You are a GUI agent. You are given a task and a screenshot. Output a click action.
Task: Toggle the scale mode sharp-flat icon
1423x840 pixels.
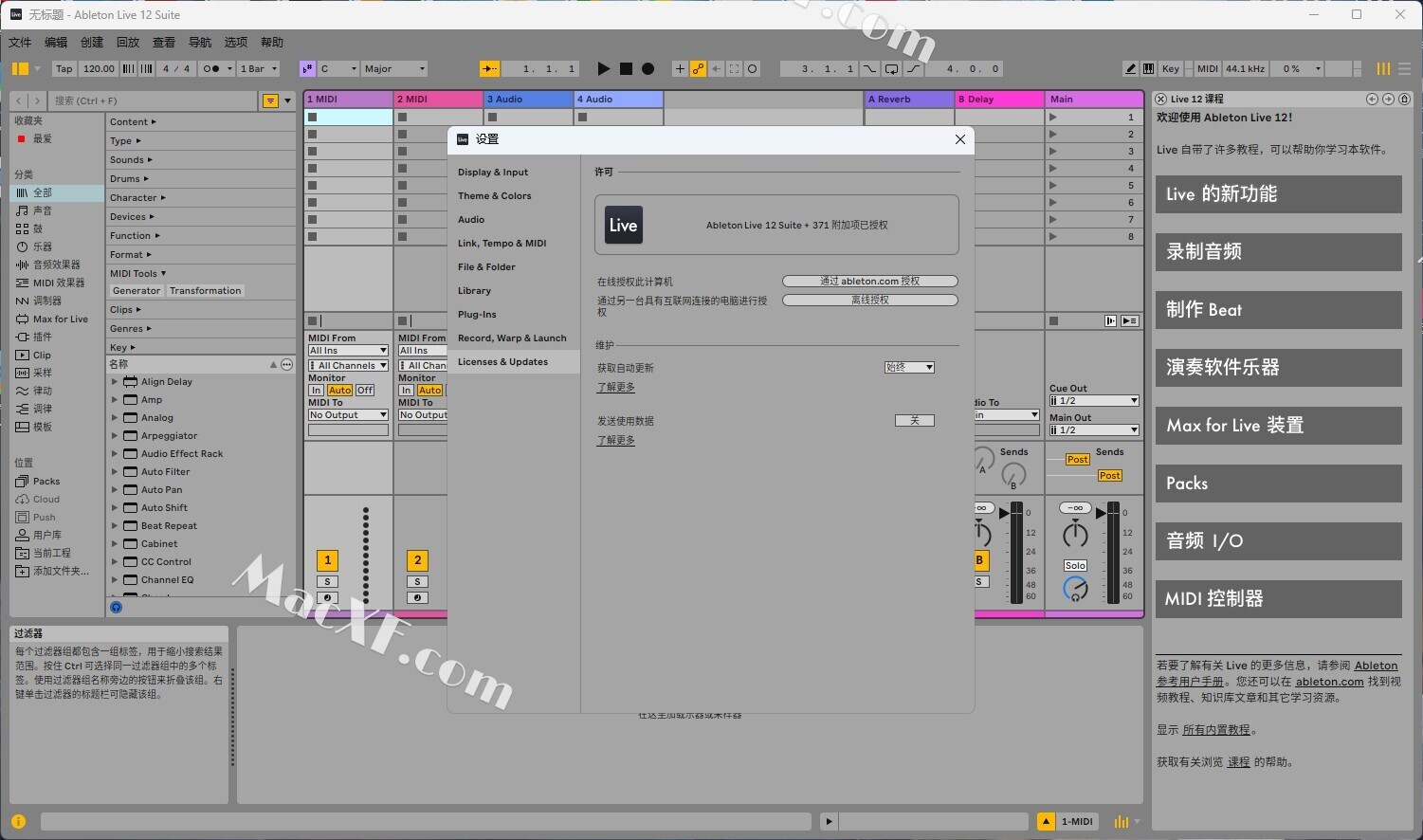307,68
